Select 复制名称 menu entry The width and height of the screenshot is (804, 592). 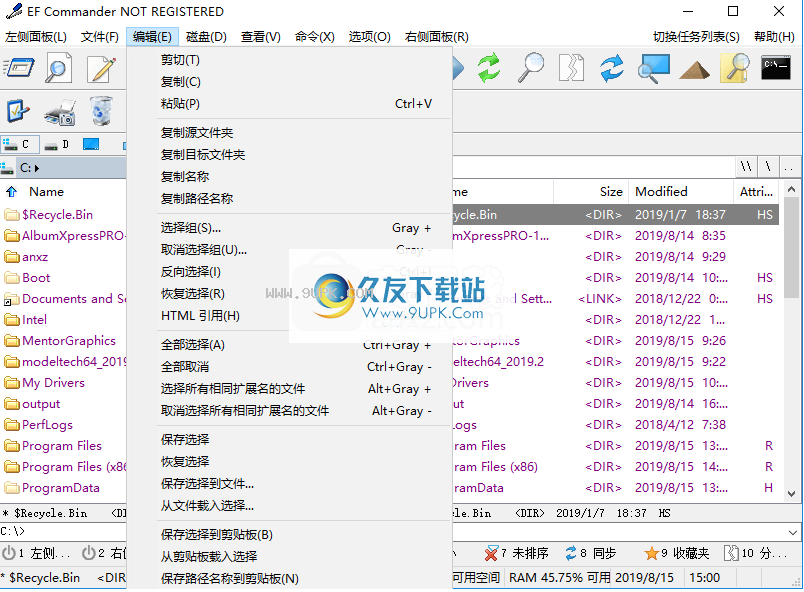(290, 177)
